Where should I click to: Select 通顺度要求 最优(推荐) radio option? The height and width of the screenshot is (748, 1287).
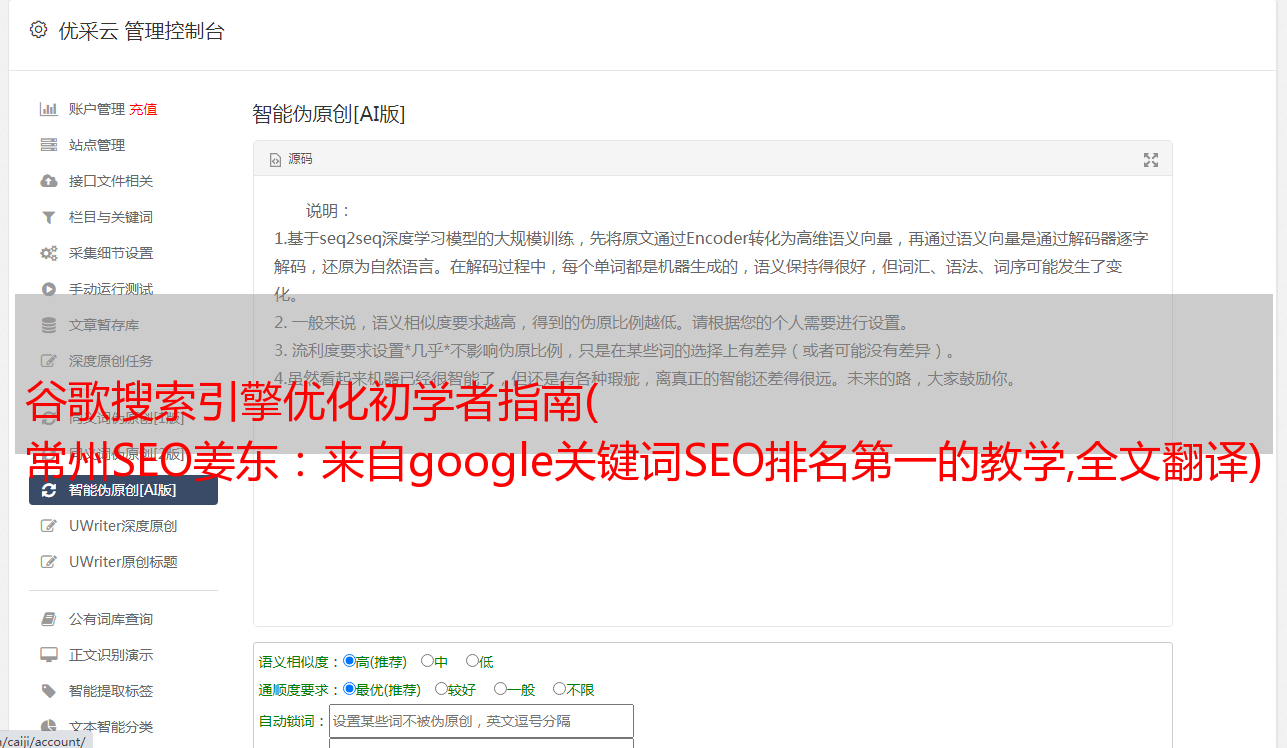tap(349, 689)
